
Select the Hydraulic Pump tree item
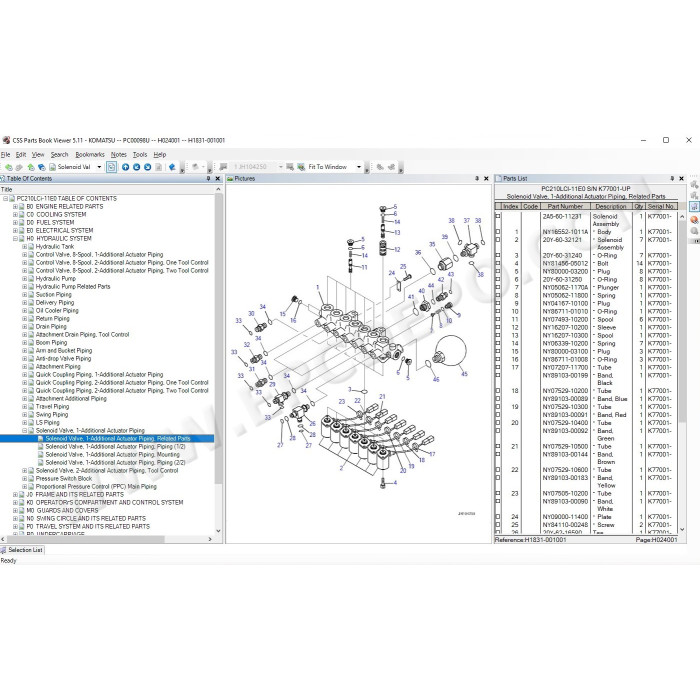56,279
